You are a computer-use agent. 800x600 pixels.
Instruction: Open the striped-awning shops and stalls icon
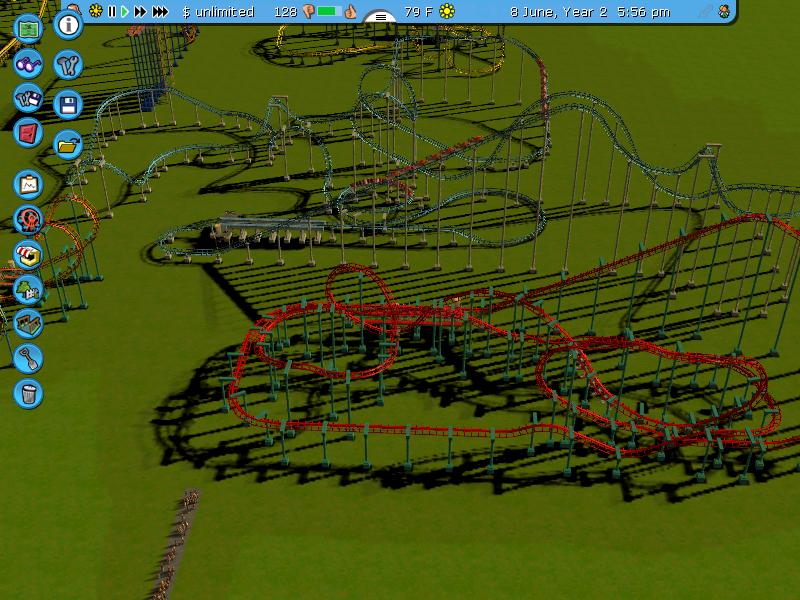click(28, 255)
